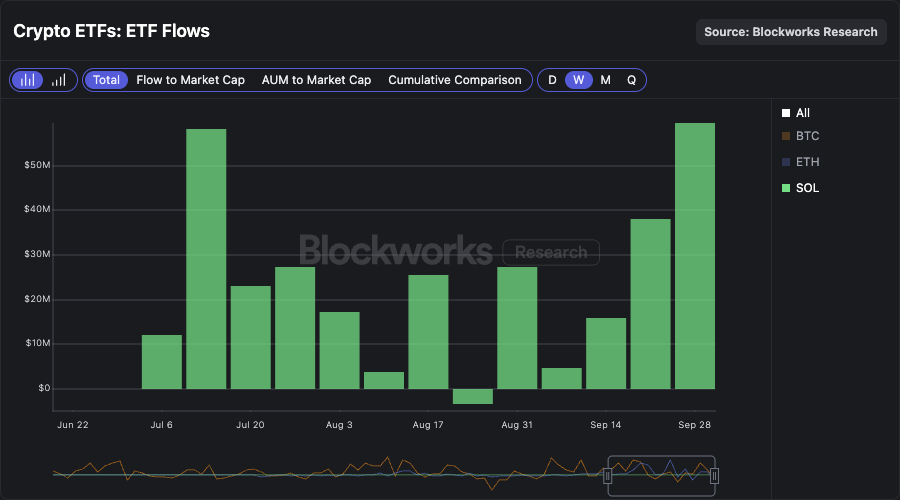Switch to AUM to Market Cap view
The height and width of the screenshot is (500, 900).
pos(316,80)
